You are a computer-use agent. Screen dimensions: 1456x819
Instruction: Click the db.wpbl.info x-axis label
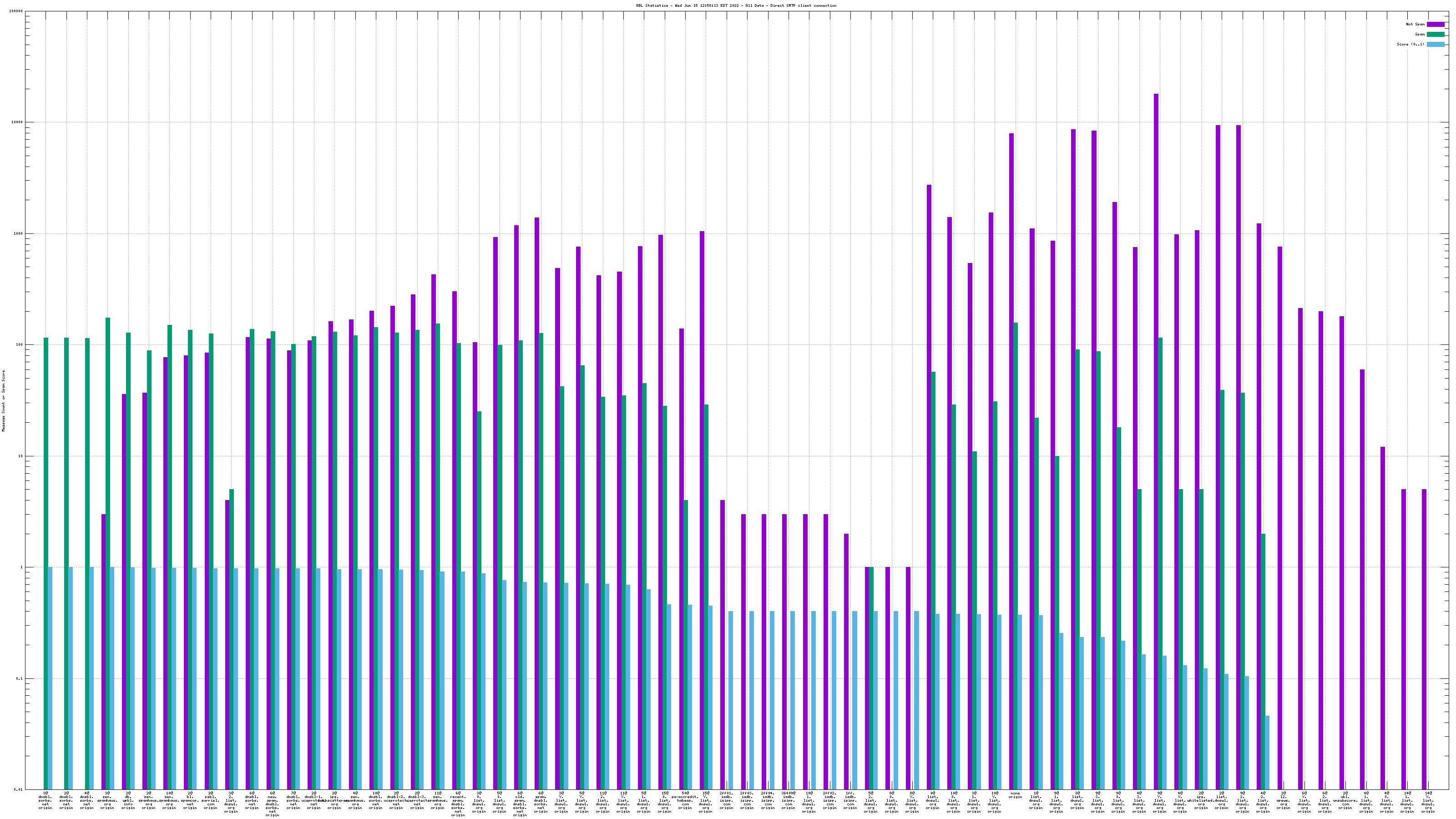pyautogui.click(x=128, y=800)
